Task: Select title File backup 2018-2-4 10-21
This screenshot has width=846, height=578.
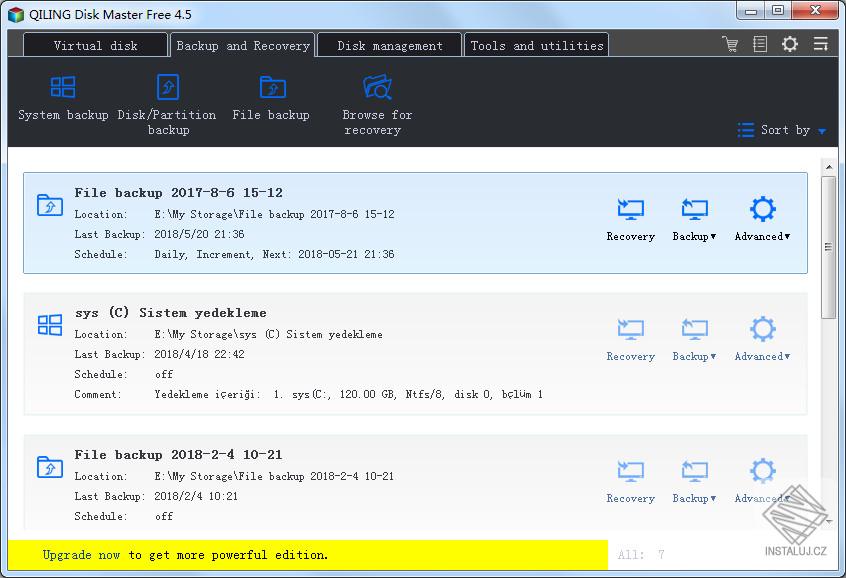Action: [x=179, y=454]
